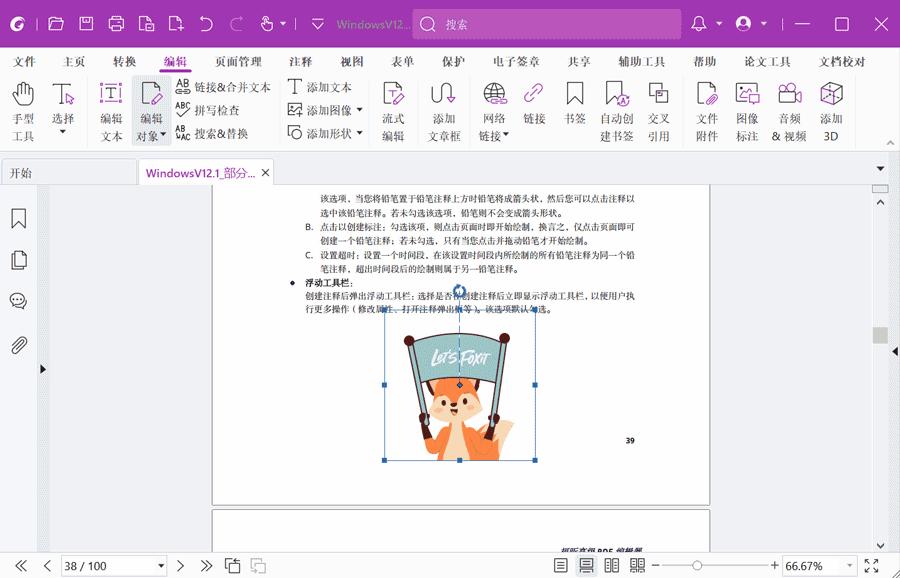Viewport: 900px width, 578px height.
Task: Open the Bookmarks side panel
Action: (18, 218)
